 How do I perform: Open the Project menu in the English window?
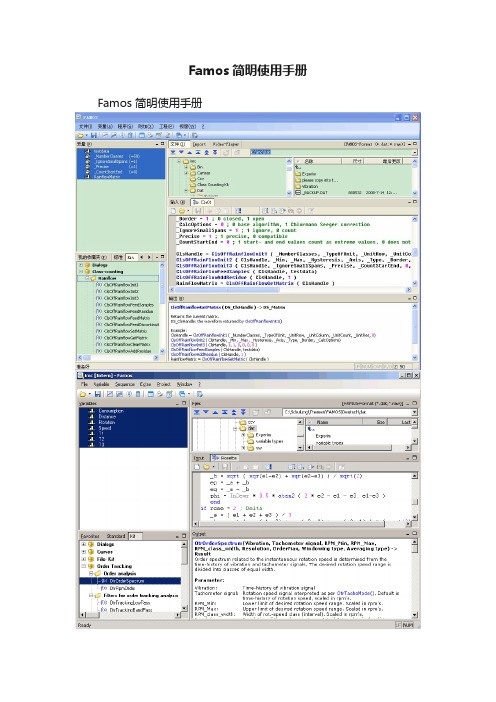[163, 384]
